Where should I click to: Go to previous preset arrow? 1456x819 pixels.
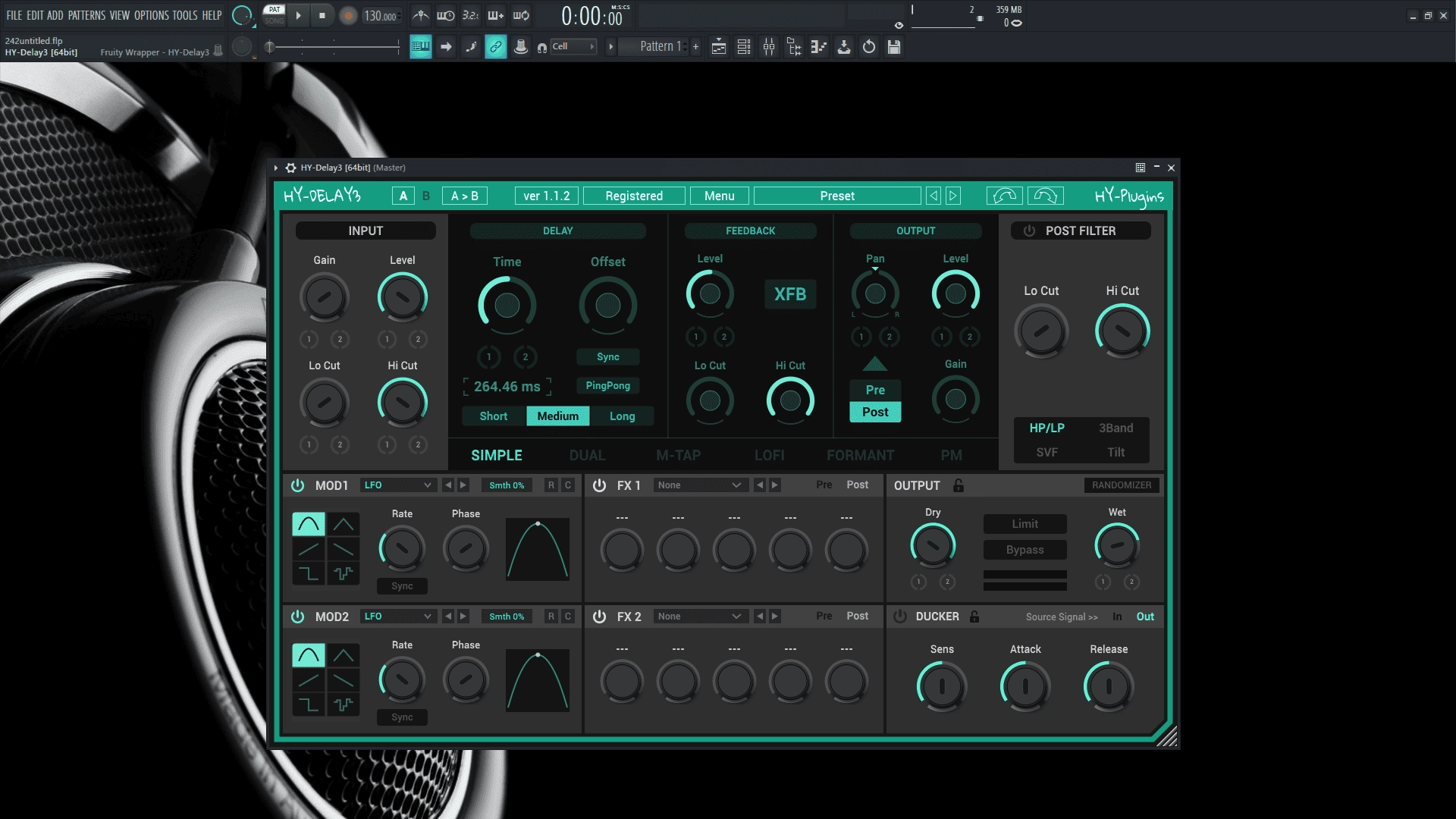934,196
